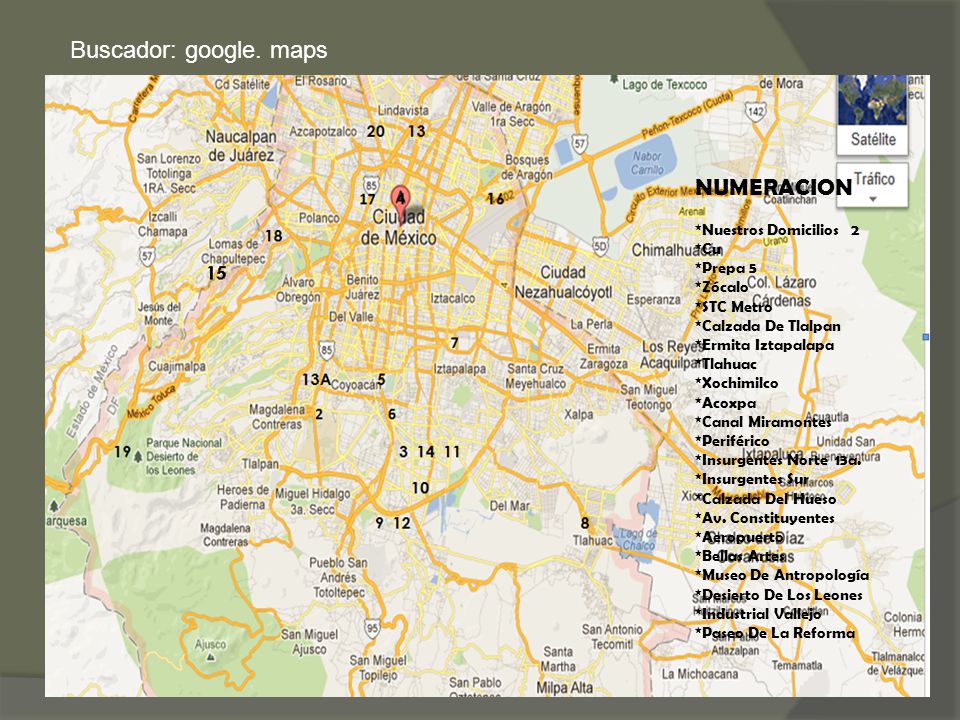960x720 pixels.
Task: Select '*Insurgentes Norte' in the legend
Action: point(763,460)
